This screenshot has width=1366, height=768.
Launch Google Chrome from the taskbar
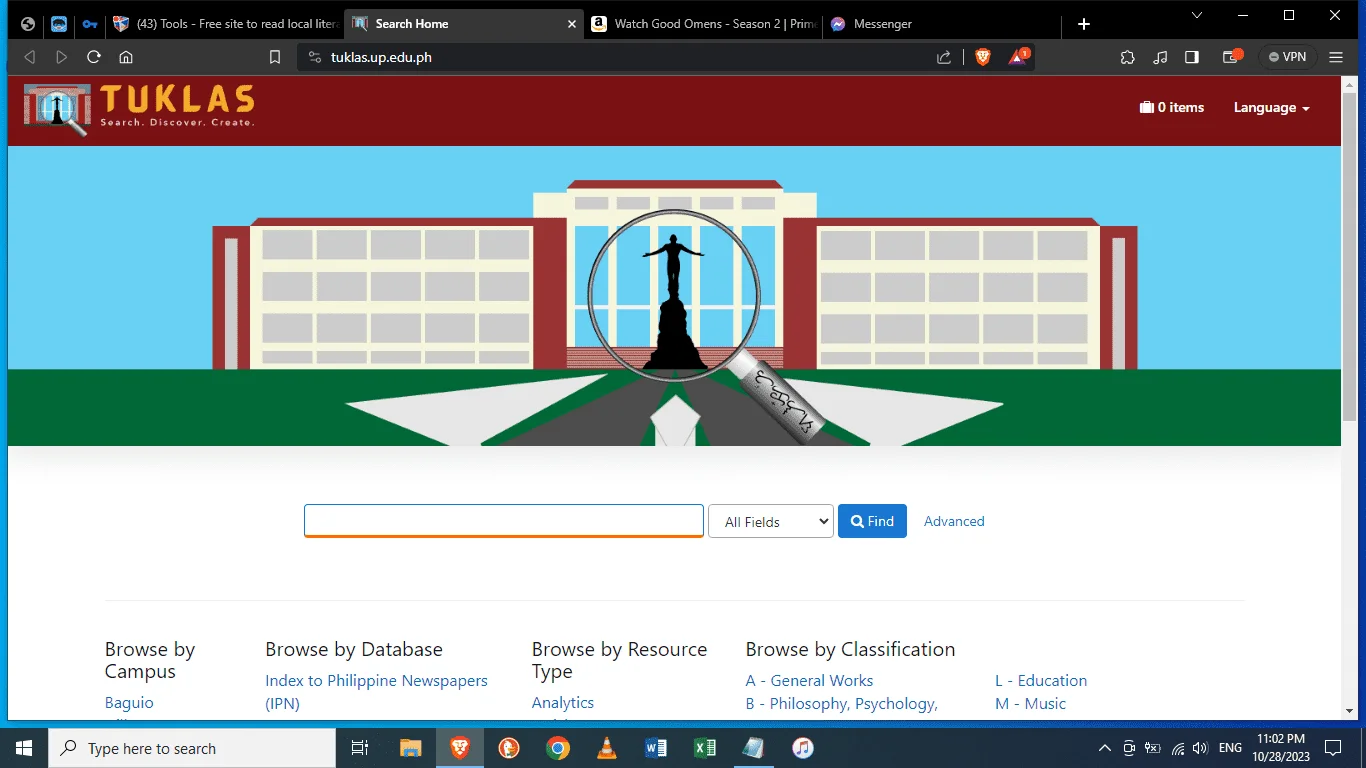pyautogui.click(x=558, y=748)
